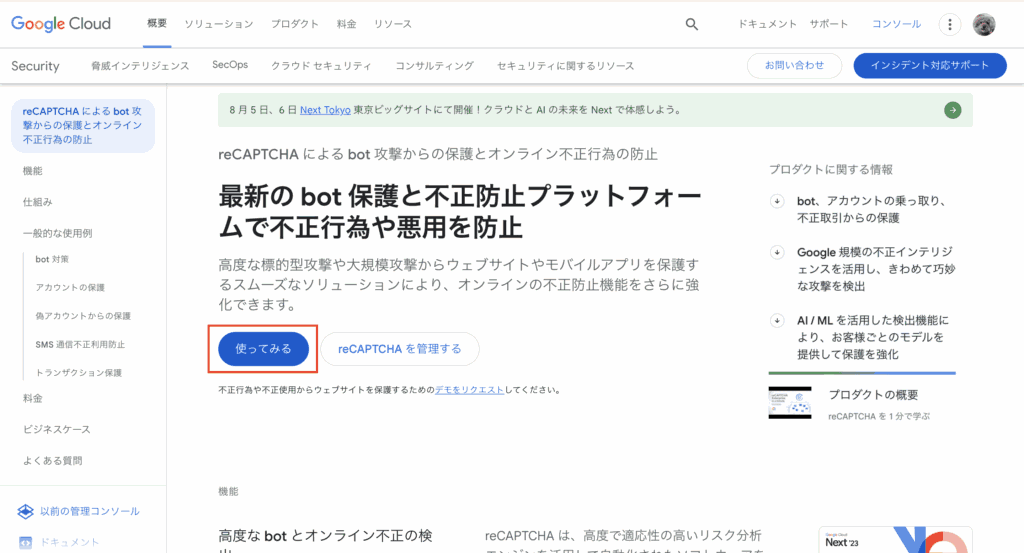Viewport: 1024px width, 553px height.
Task: Jump to 機能 in the sidebar
Action: tap(33, 171)
